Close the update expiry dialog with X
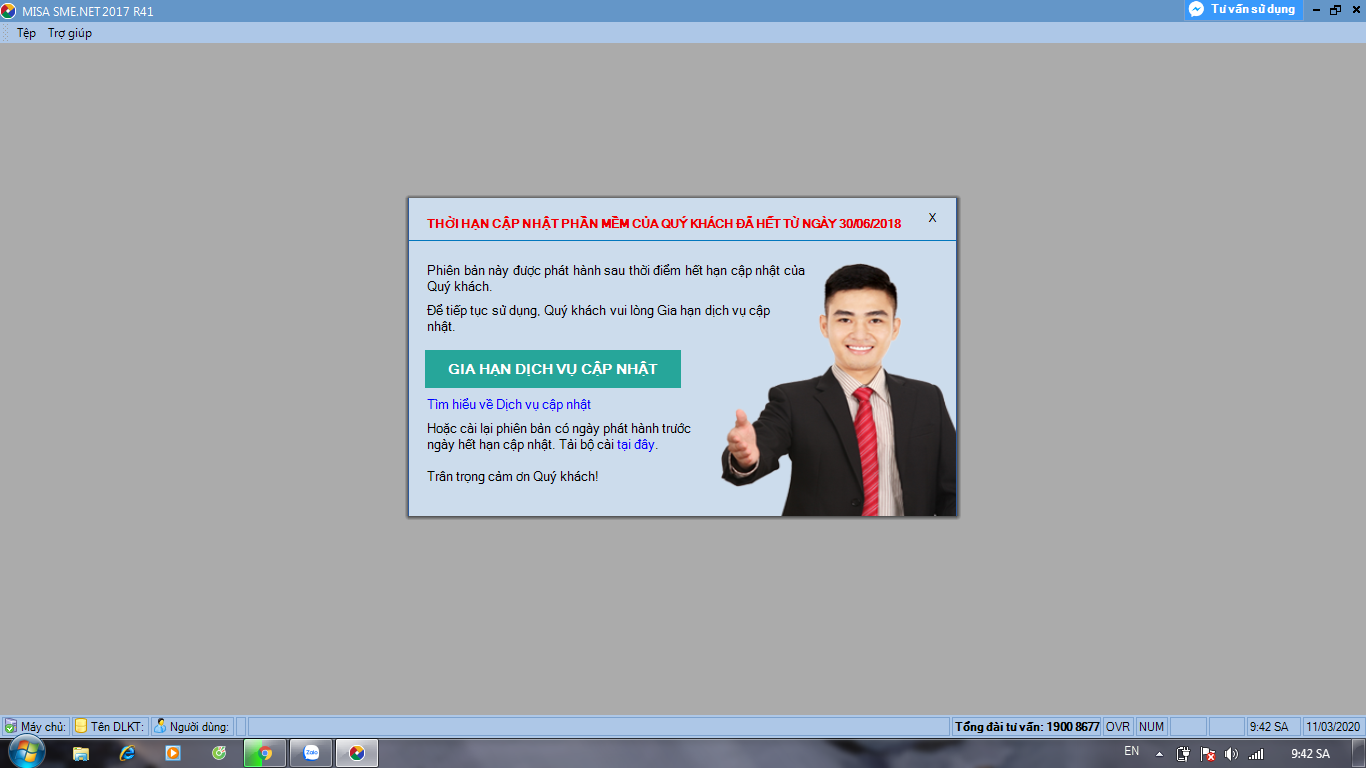 [932, 218]
